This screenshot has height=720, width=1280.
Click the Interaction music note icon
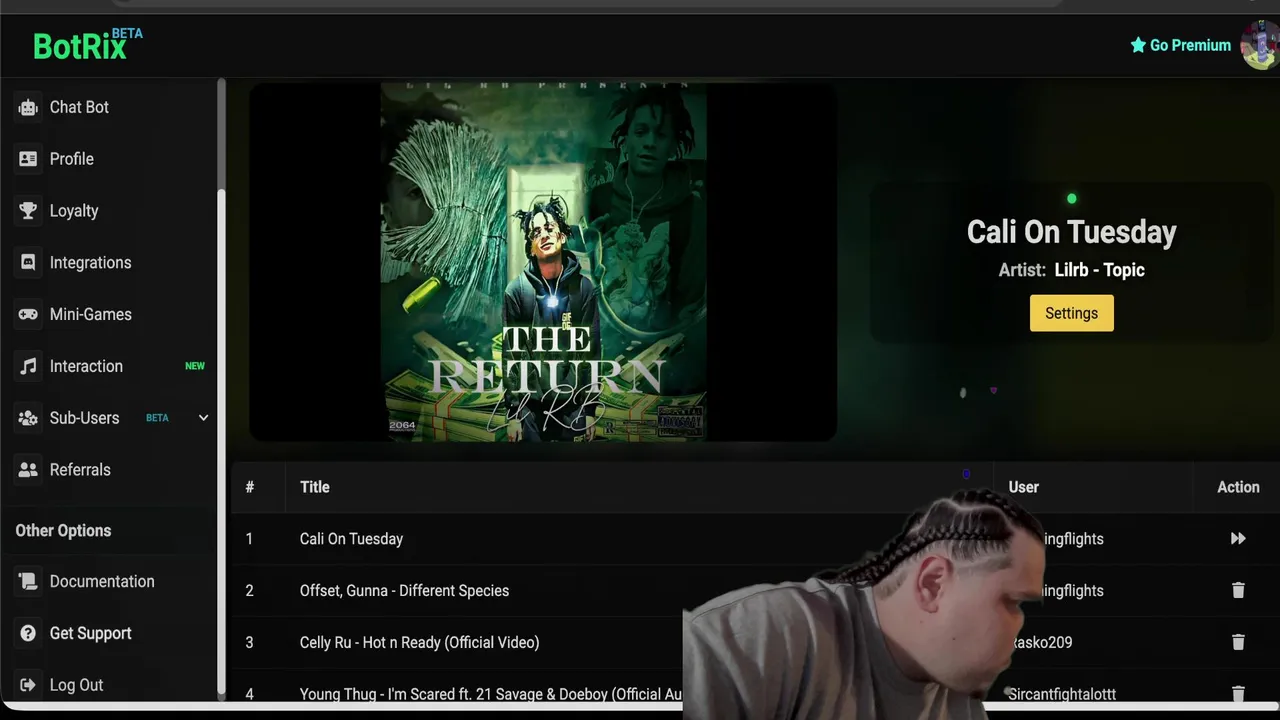[28, 366]
